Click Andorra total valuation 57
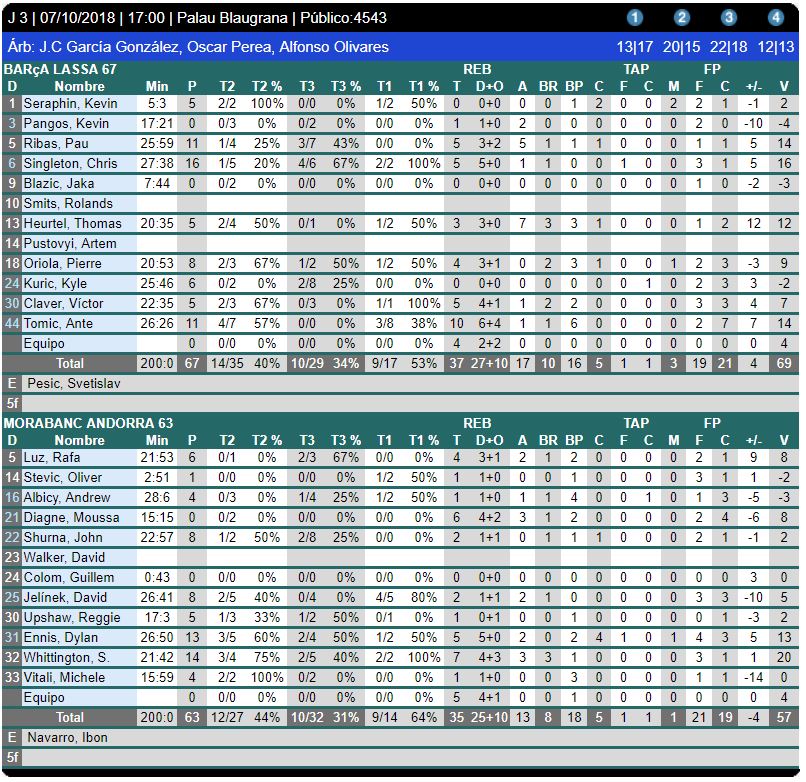 coord(784,718)
